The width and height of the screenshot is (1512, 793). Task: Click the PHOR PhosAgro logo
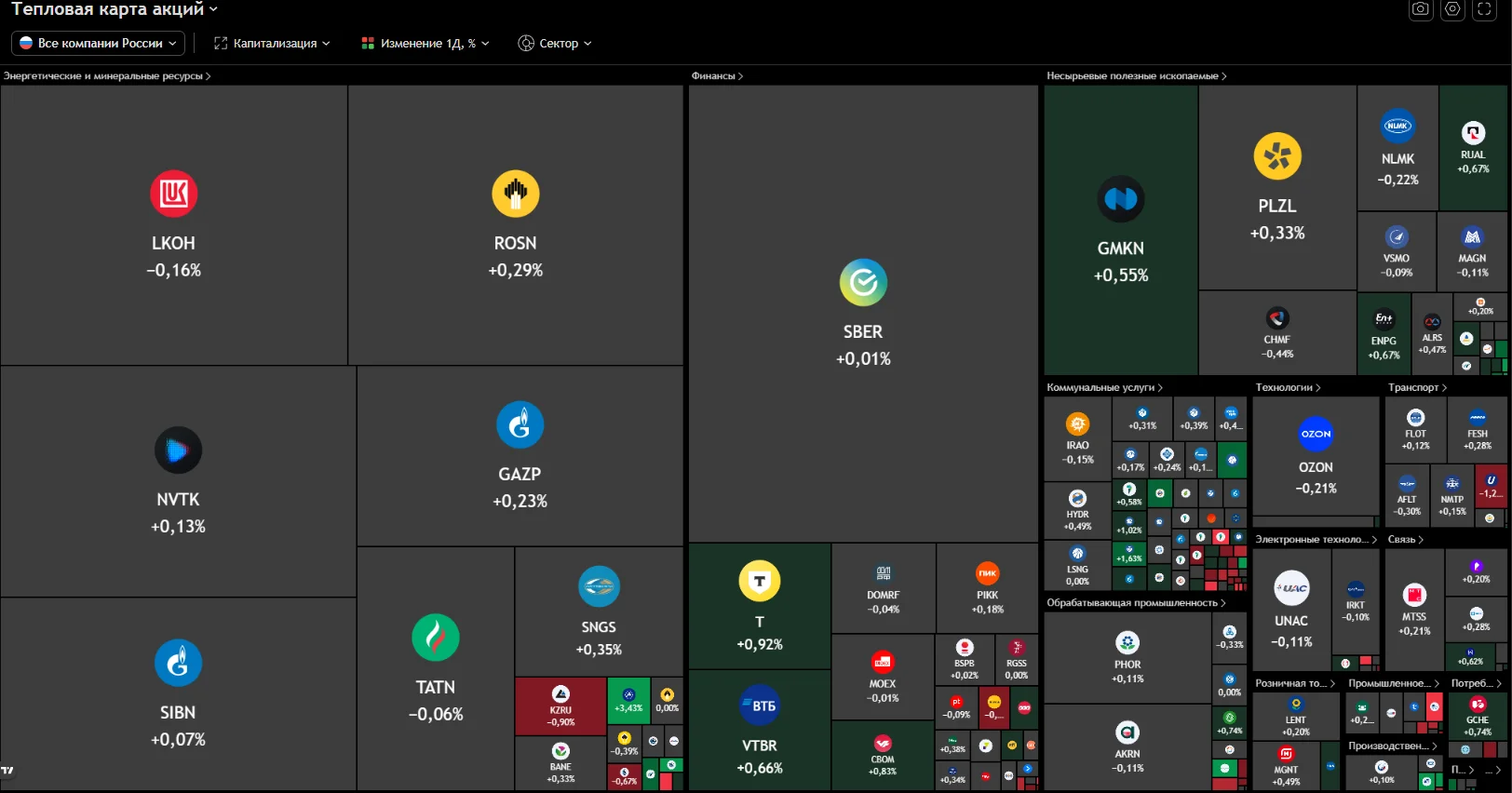(x=1127, y=642)
